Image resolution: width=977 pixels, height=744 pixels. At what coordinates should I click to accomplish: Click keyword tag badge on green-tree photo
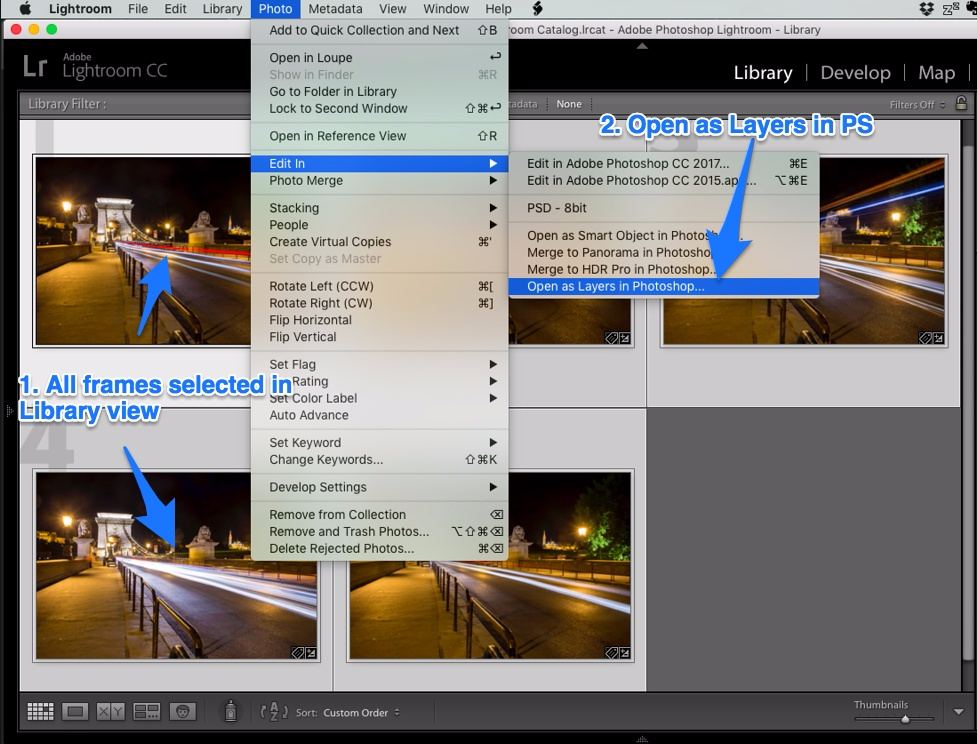tap(612, 652)
